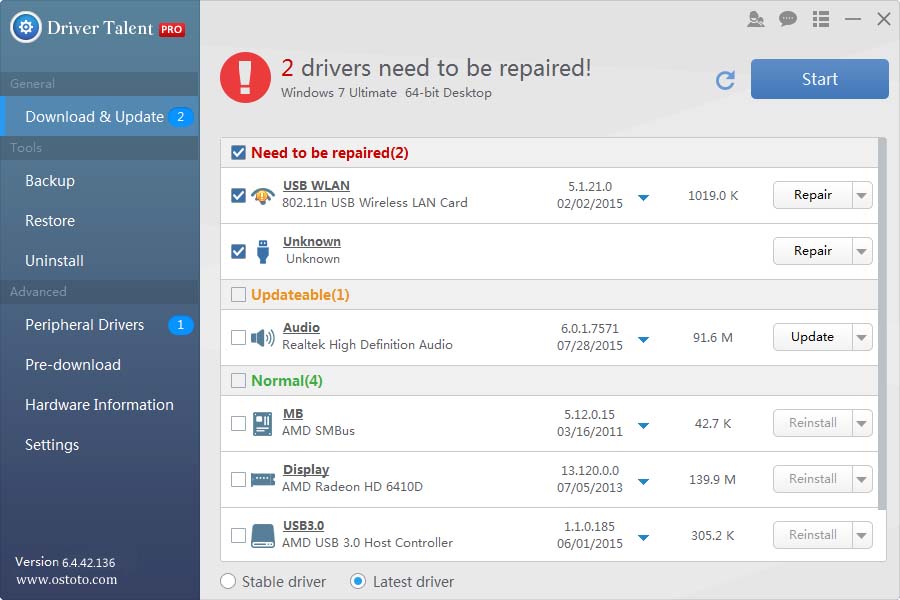The image size is (900, 600).
Task: Click the PRO badge
Action: [x=172, y=29]
